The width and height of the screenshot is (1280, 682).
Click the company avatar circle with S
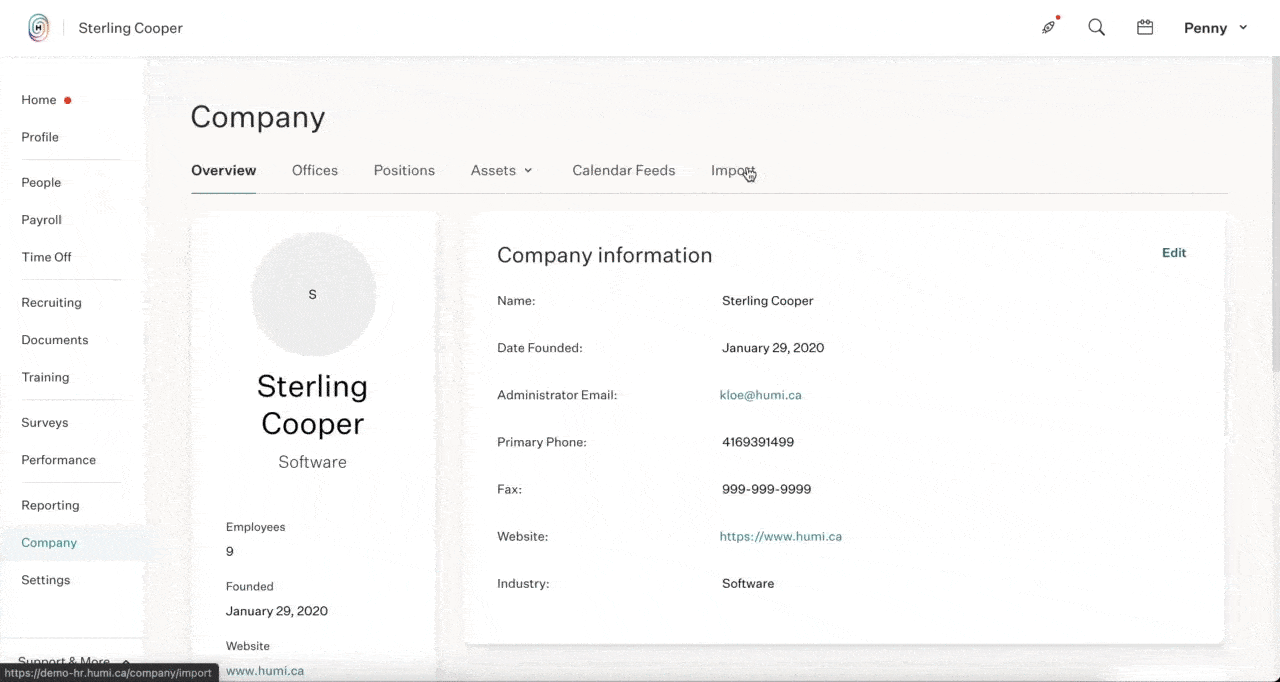(313, 294)
